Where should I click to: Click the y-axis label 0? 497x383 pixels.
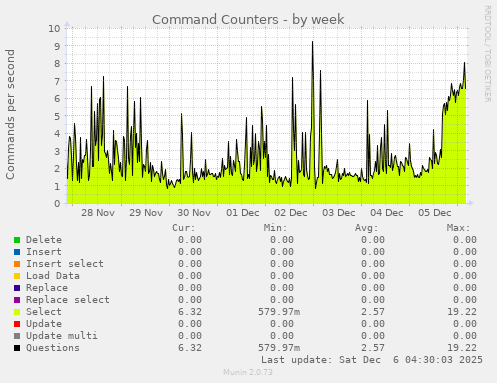pyautogui.click(x=57, y=203)
